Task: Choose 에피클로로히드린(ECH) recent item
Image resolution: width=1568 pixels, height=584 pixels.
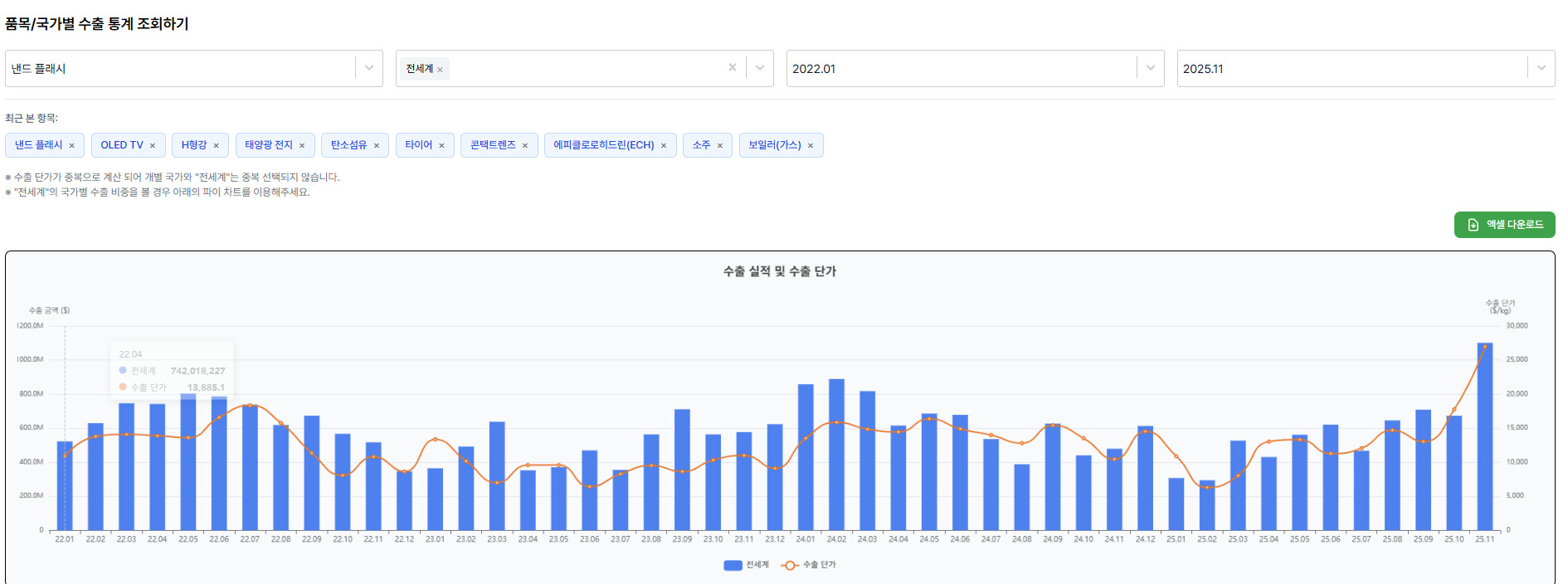Action: coord(603,145)
